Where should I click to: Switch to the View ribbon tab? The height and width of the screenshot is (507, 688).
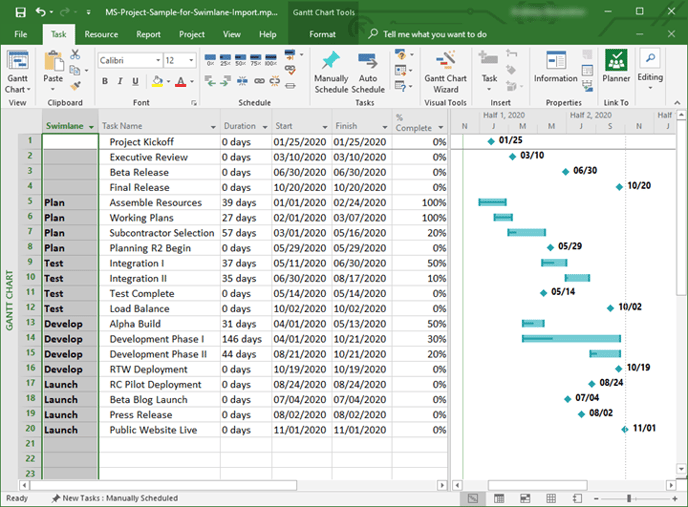(232, 34)
